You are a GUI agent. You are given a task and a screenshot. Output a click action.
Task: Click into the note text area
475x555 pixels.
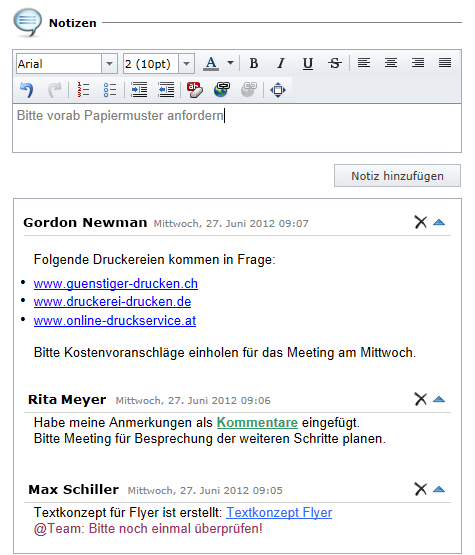click(x=237, y=128)
